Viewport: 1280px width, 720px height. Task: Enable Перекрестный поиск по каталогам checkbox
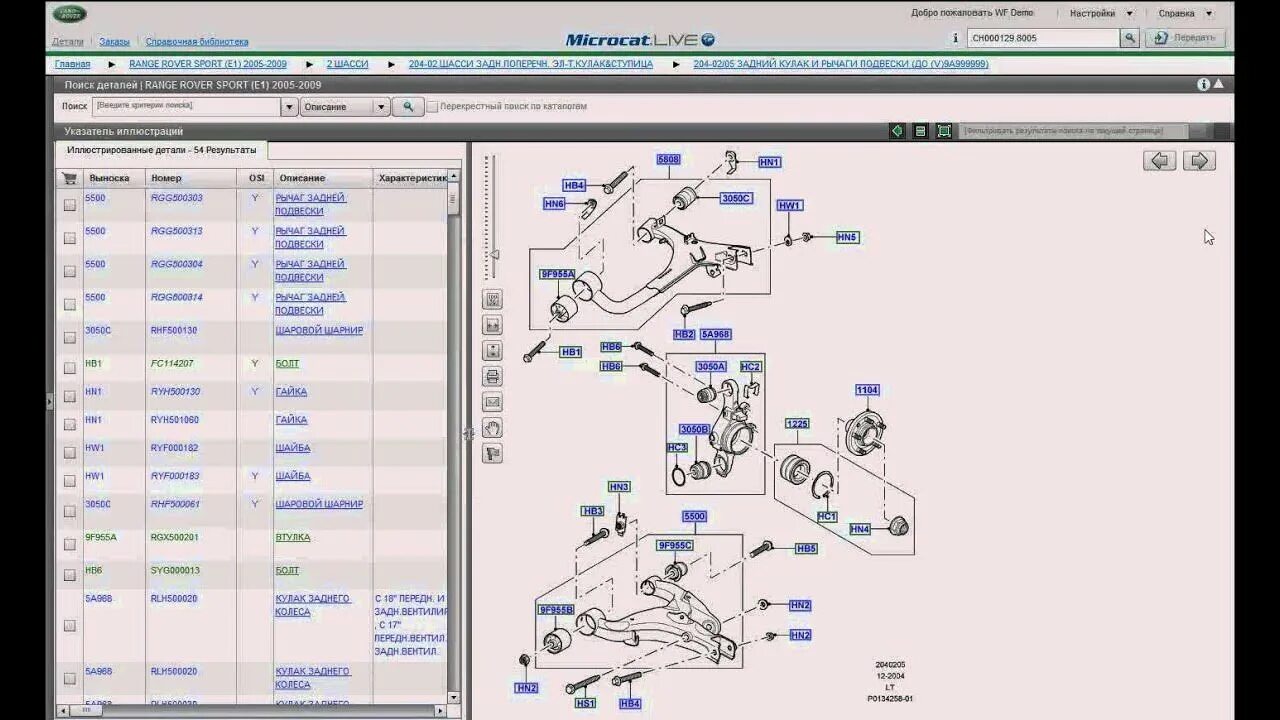tap(433, 106)
